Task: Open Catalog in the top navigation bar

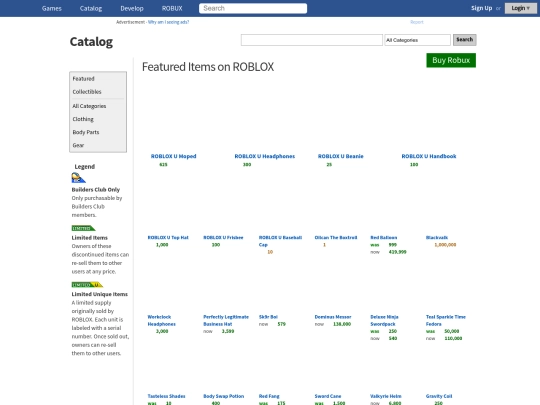Action: 91,8
